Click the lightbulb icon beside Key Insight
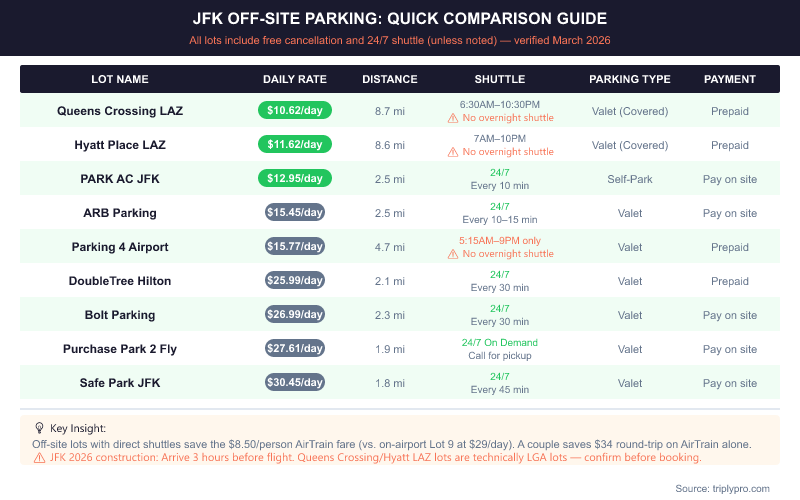 (x=39, y=427)
